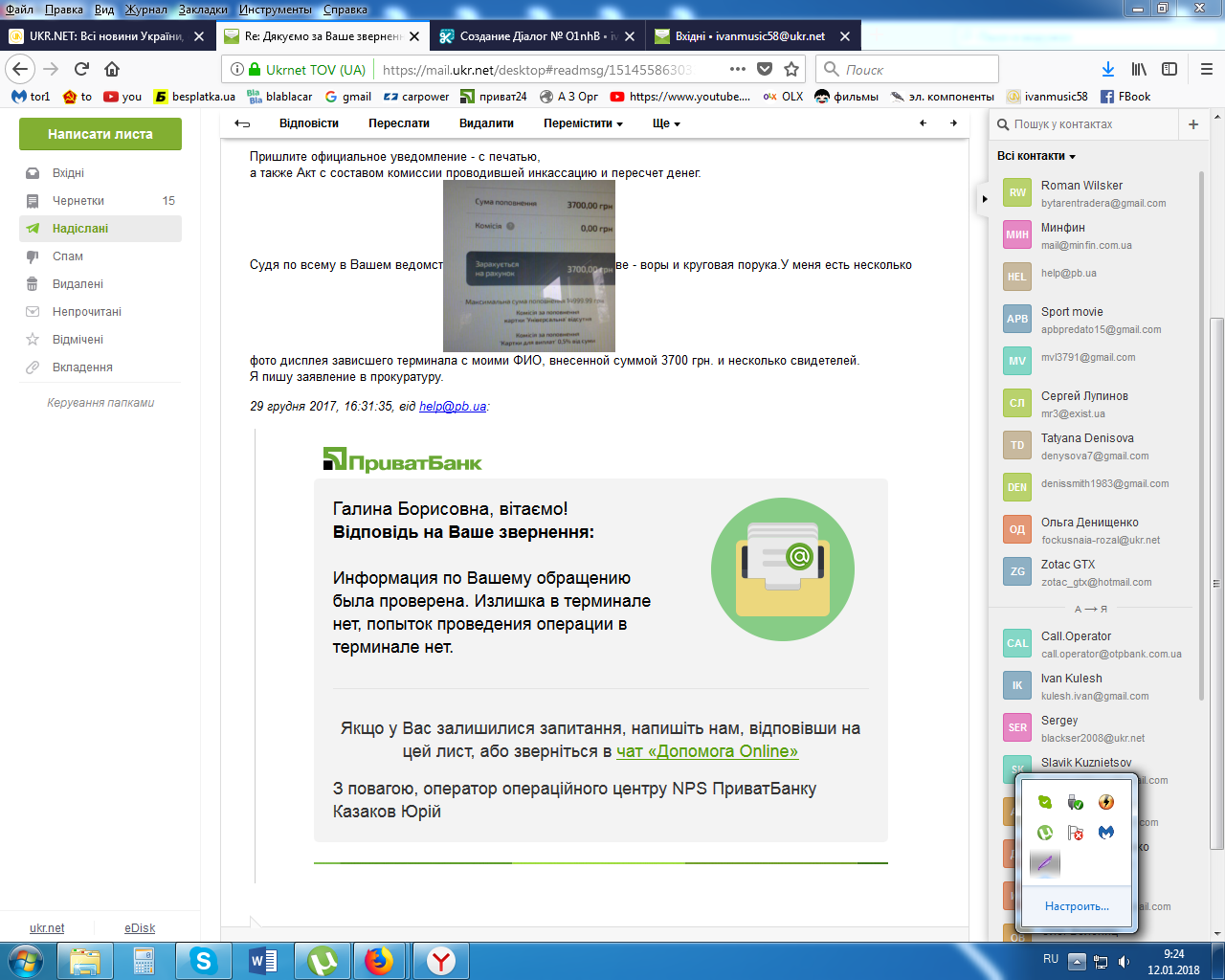Viewport: 1225px width, 980px height.
Task: Toggle the Firefox sidebar view icon
Action: (x=1169, y=69)
